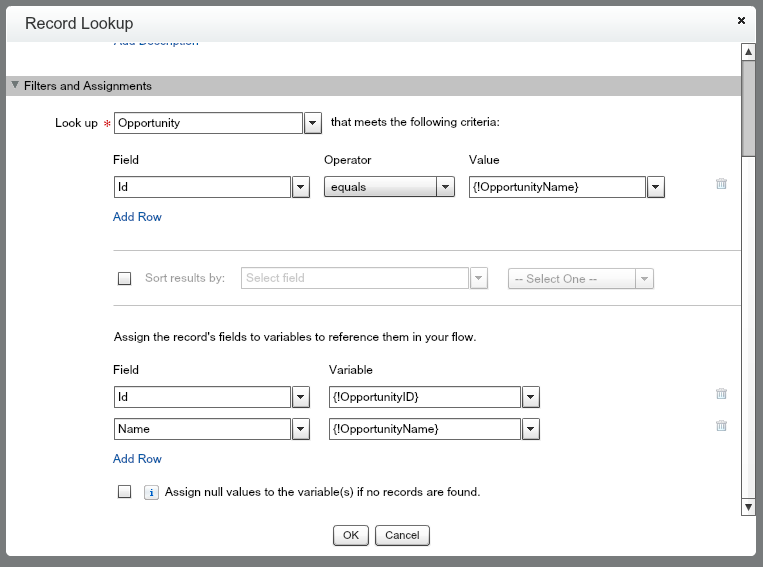Expand the {!OpportunityName} filter value dropdown
The width and height of the screenshot is (763, 567).
656,187
